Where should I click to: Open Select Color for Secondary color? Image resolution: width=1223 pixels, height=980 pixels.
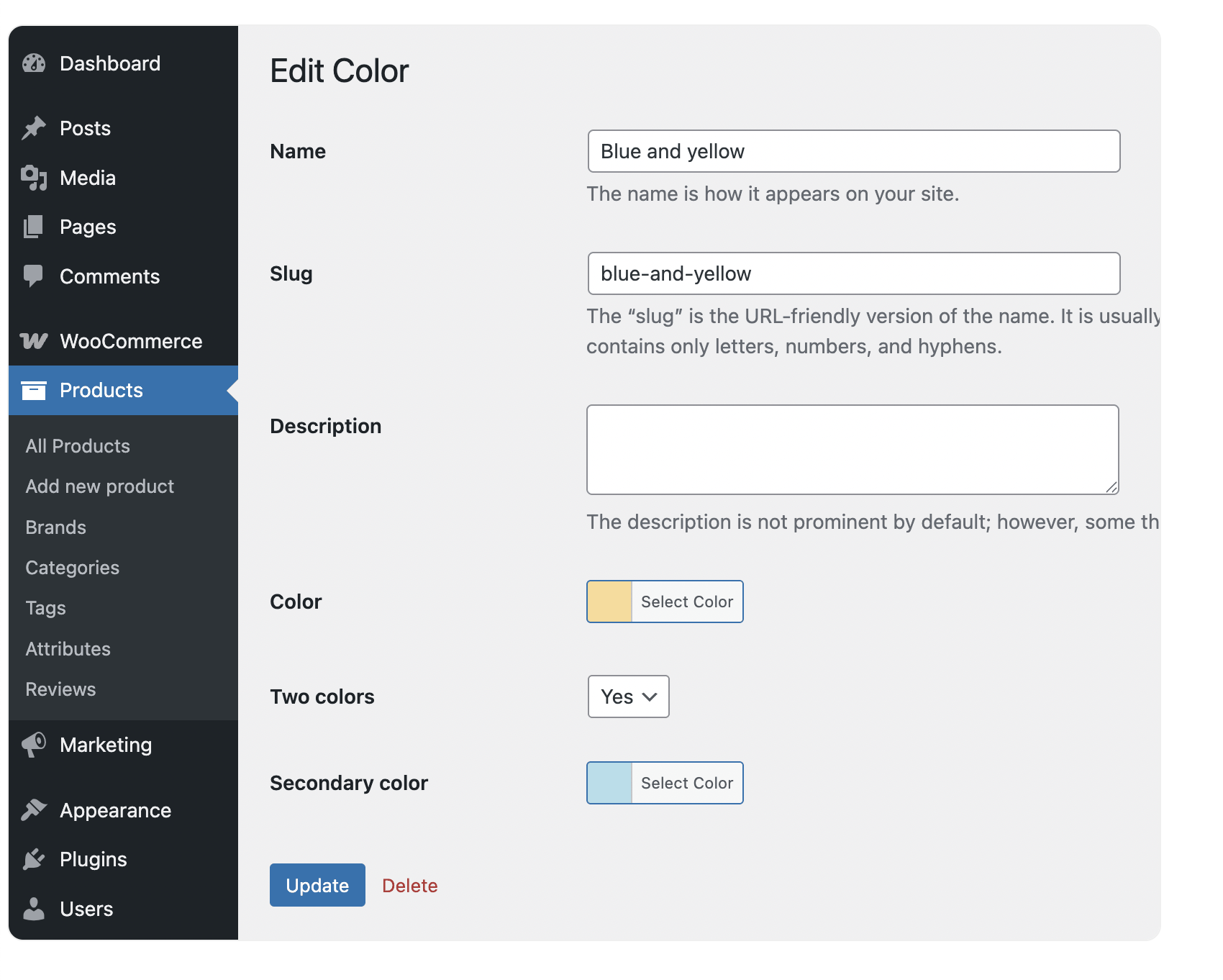pos(686,783)
